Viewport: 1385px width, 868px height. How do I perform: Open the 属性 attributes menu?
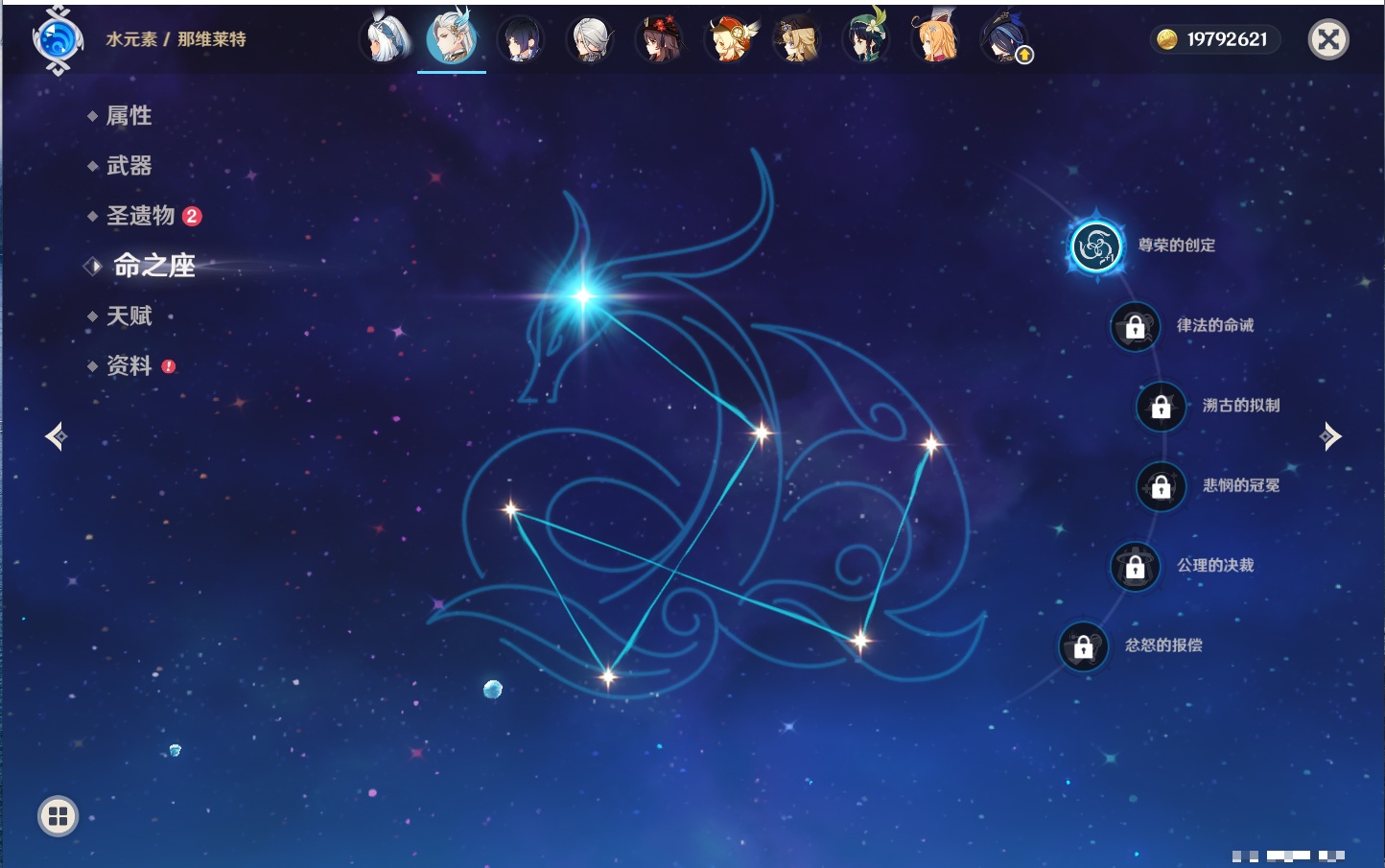pos(129,116)
